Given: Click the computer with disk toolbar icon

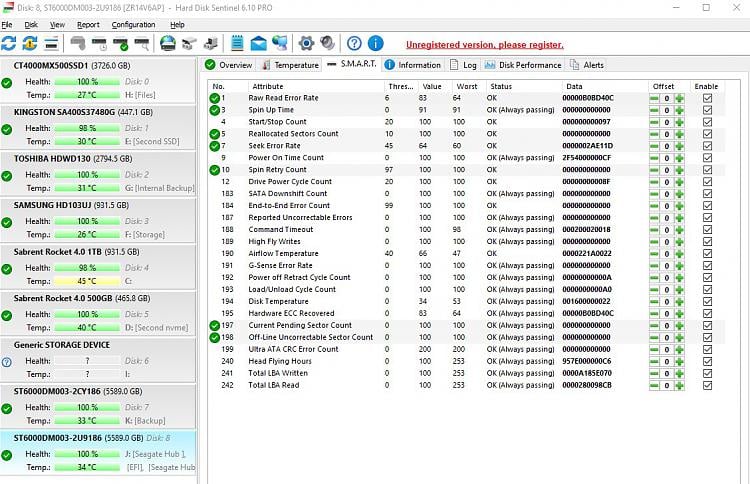Looking at the screenshot, I should coord(211,44).
